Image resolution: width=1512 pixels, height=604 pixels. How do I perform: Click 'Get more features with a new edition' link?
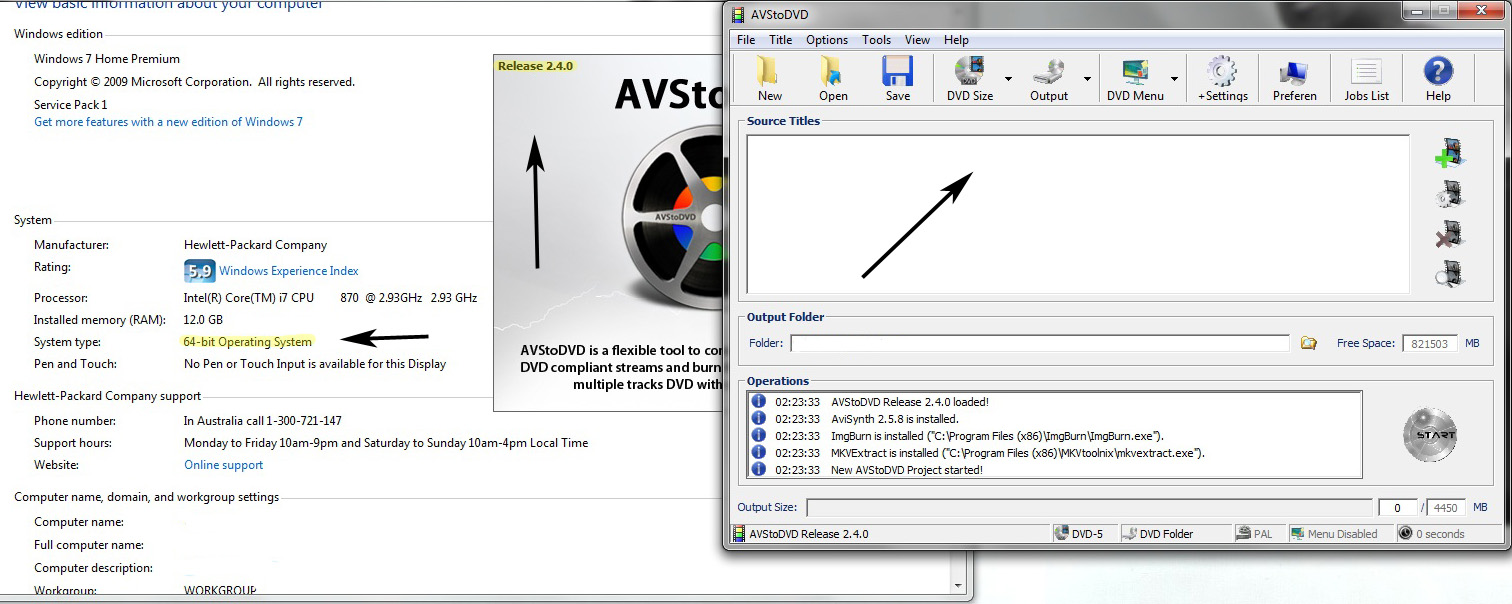click(x=168, y=122)
